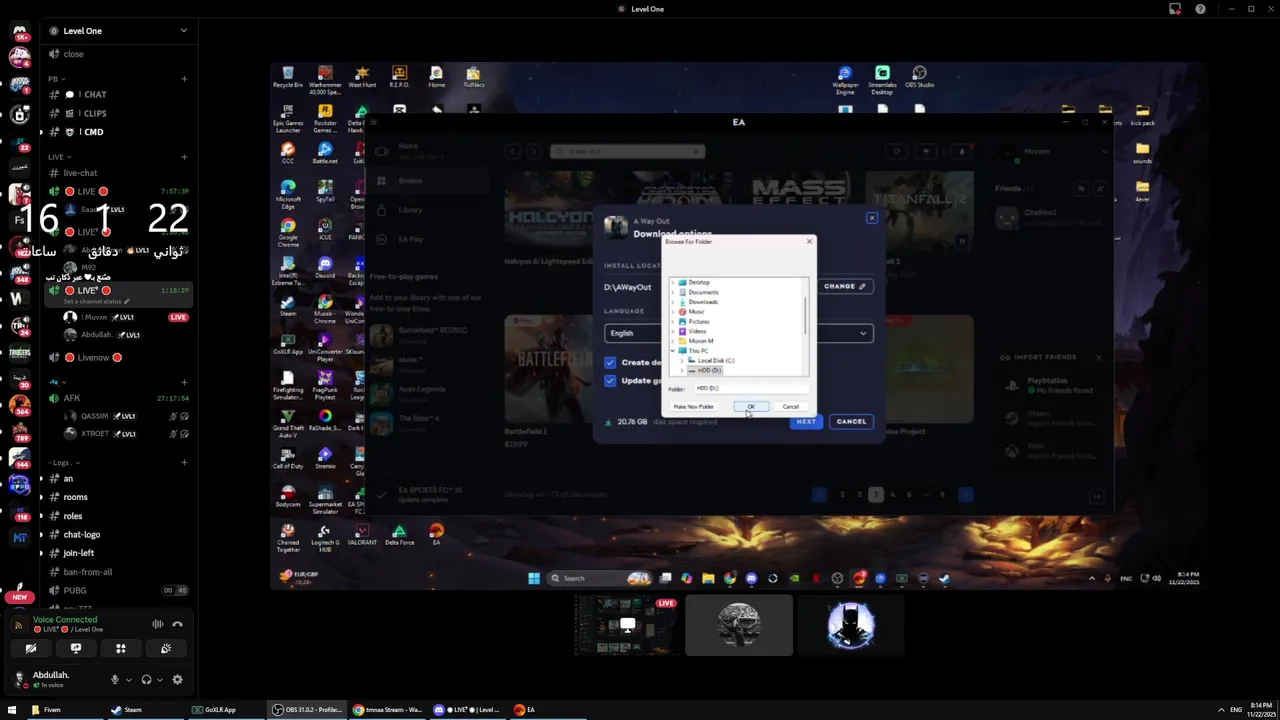The width and height of the screenshot is (1280, 720).
Task: Open Discord help icon in title bar
Action: (x=1200, y=9)
